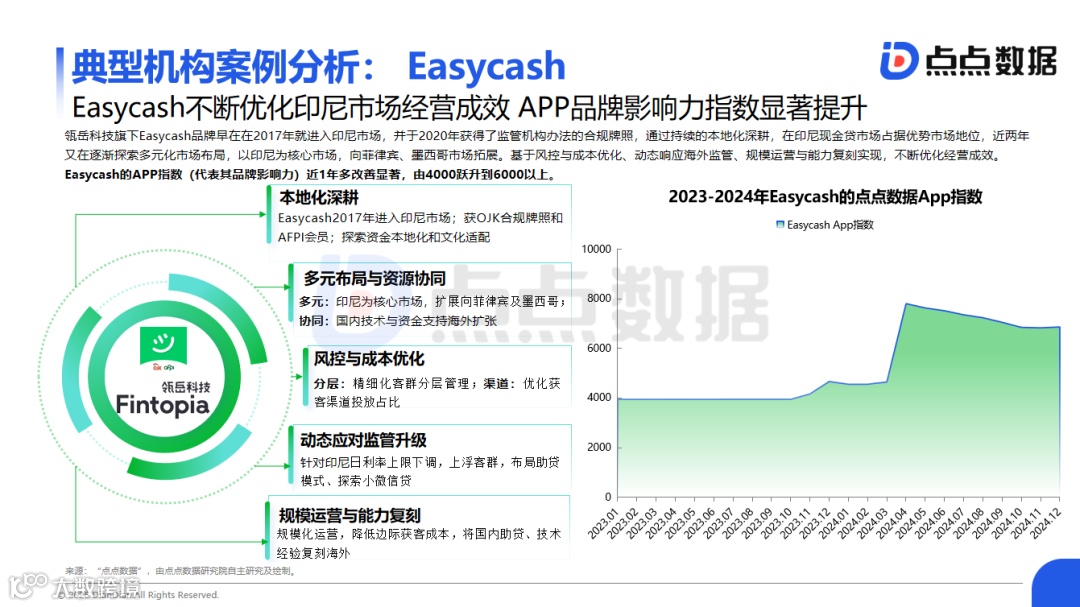The width and height of the screenshot is (1080, 607).
Task: Click the 协同：国内技术与资金支持海外扩张 line
Action: click(x=397, y=321)
